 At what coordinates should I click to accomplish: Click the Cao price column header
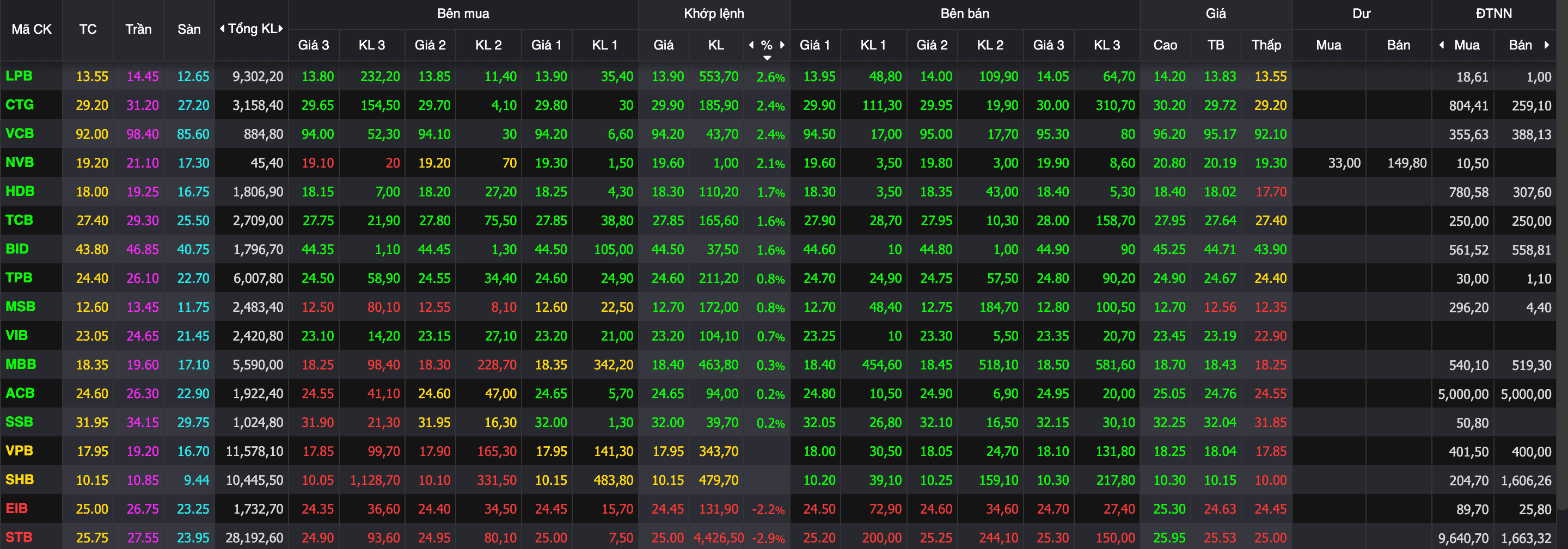[1165, 45]
